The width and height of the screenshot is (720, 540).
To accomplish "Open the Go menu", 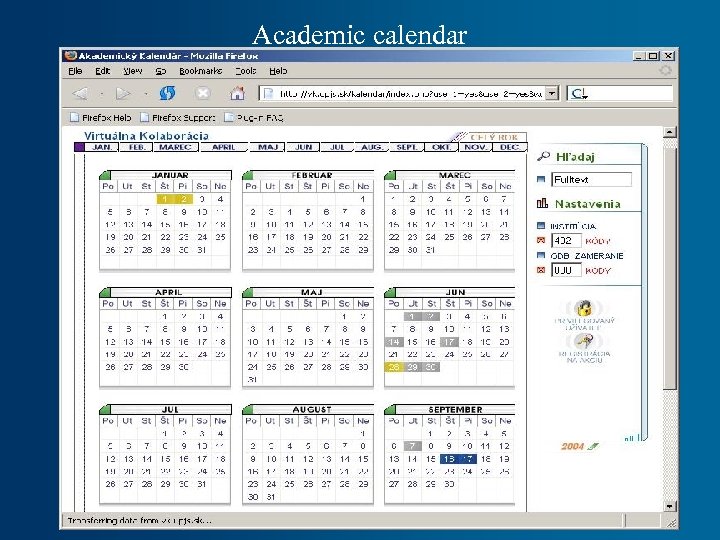I will 160,71.
